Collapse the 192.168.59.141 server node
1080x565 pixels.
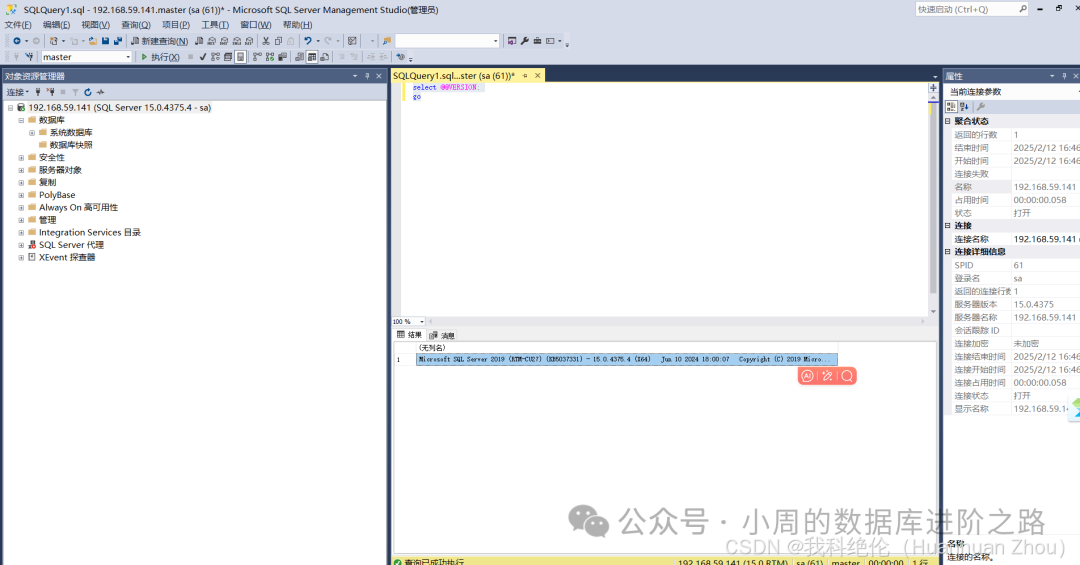click(10, 107)
